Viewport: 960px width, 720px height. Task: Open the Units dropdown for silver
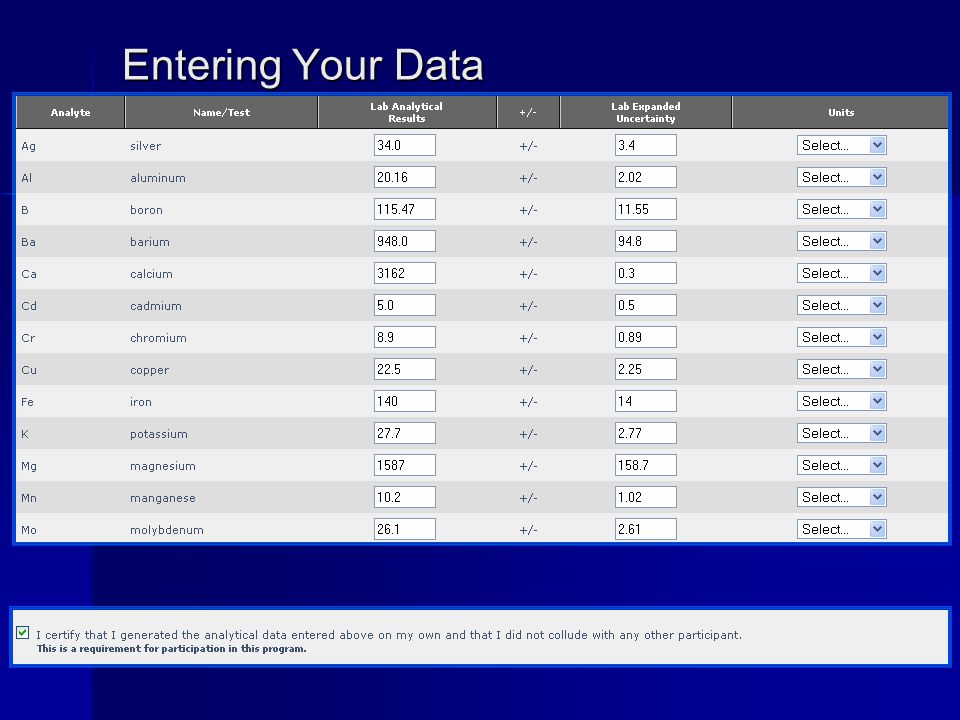point(841,145)
